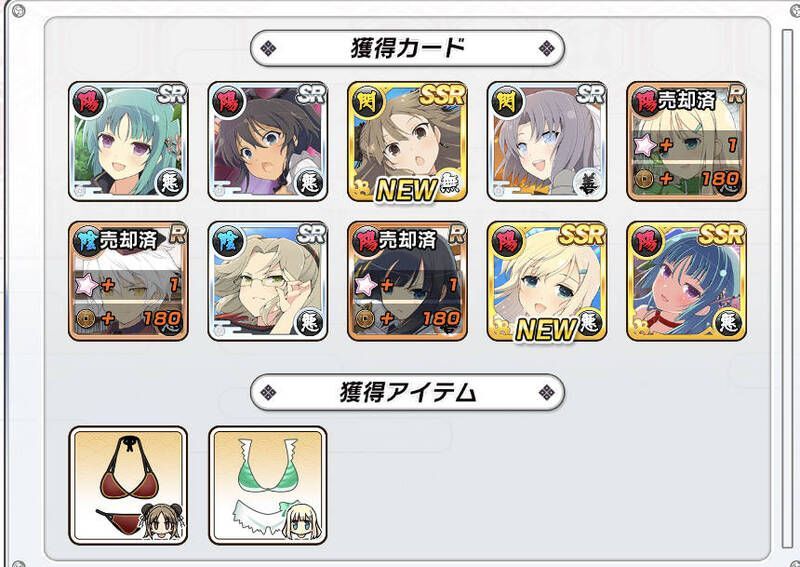This screenshot has width=800, height=567.
Task: Open the dark-haired ponytail SR card
Action: click(268, 141)
